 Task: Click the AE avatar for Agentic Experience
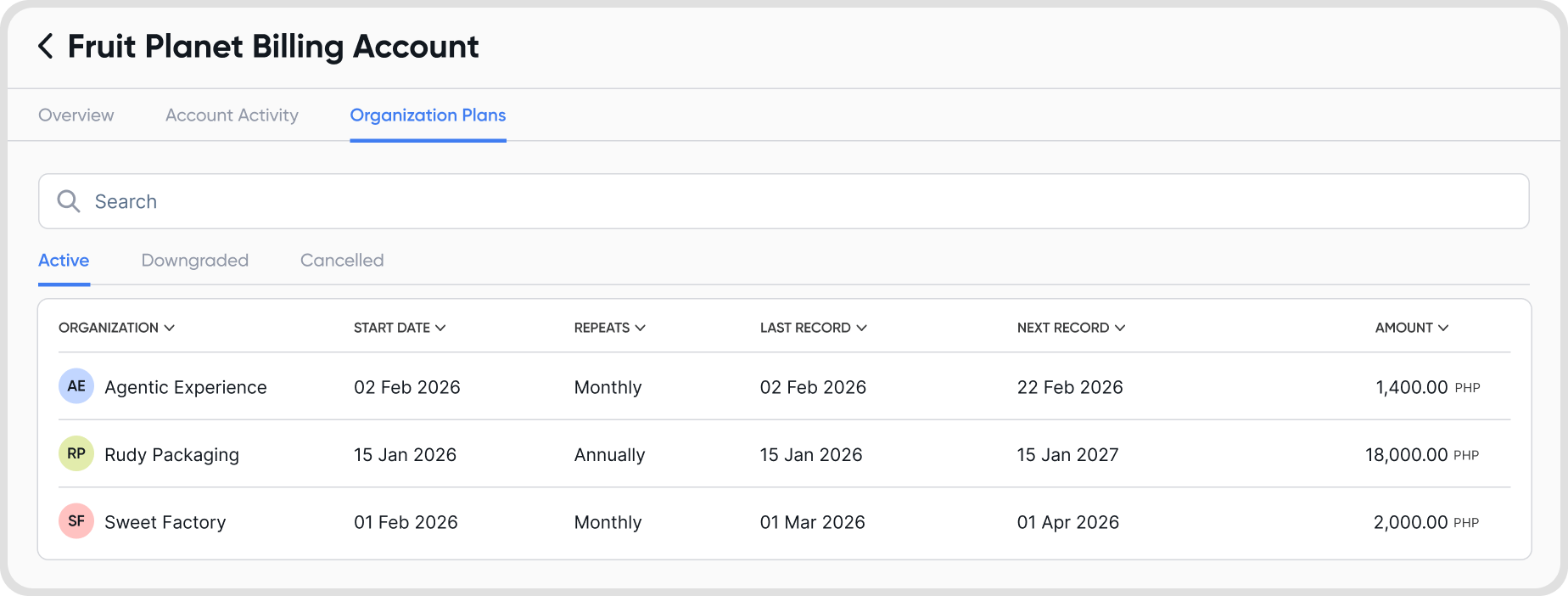76,386
